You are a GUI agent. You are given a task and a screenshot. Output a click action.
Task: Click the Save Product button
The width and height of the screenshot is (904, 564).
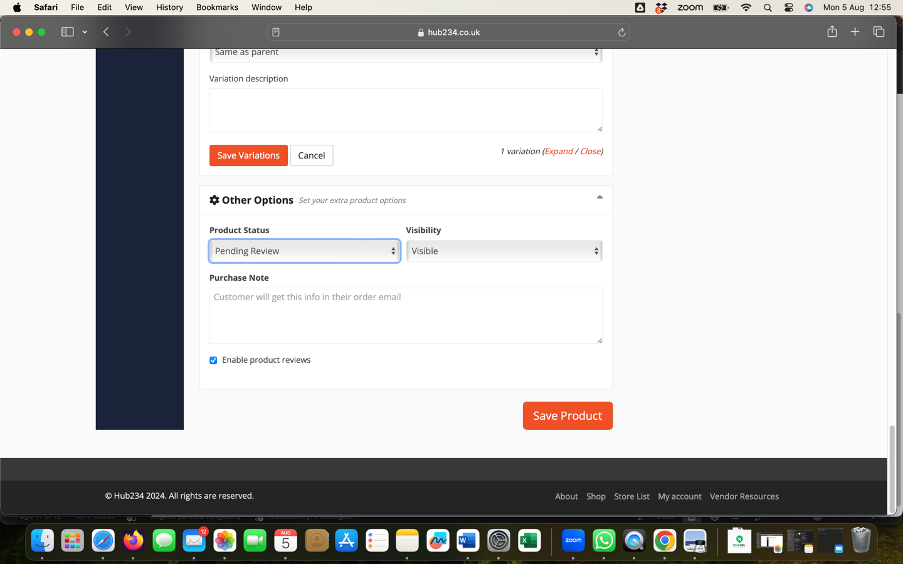pos(567,416)
